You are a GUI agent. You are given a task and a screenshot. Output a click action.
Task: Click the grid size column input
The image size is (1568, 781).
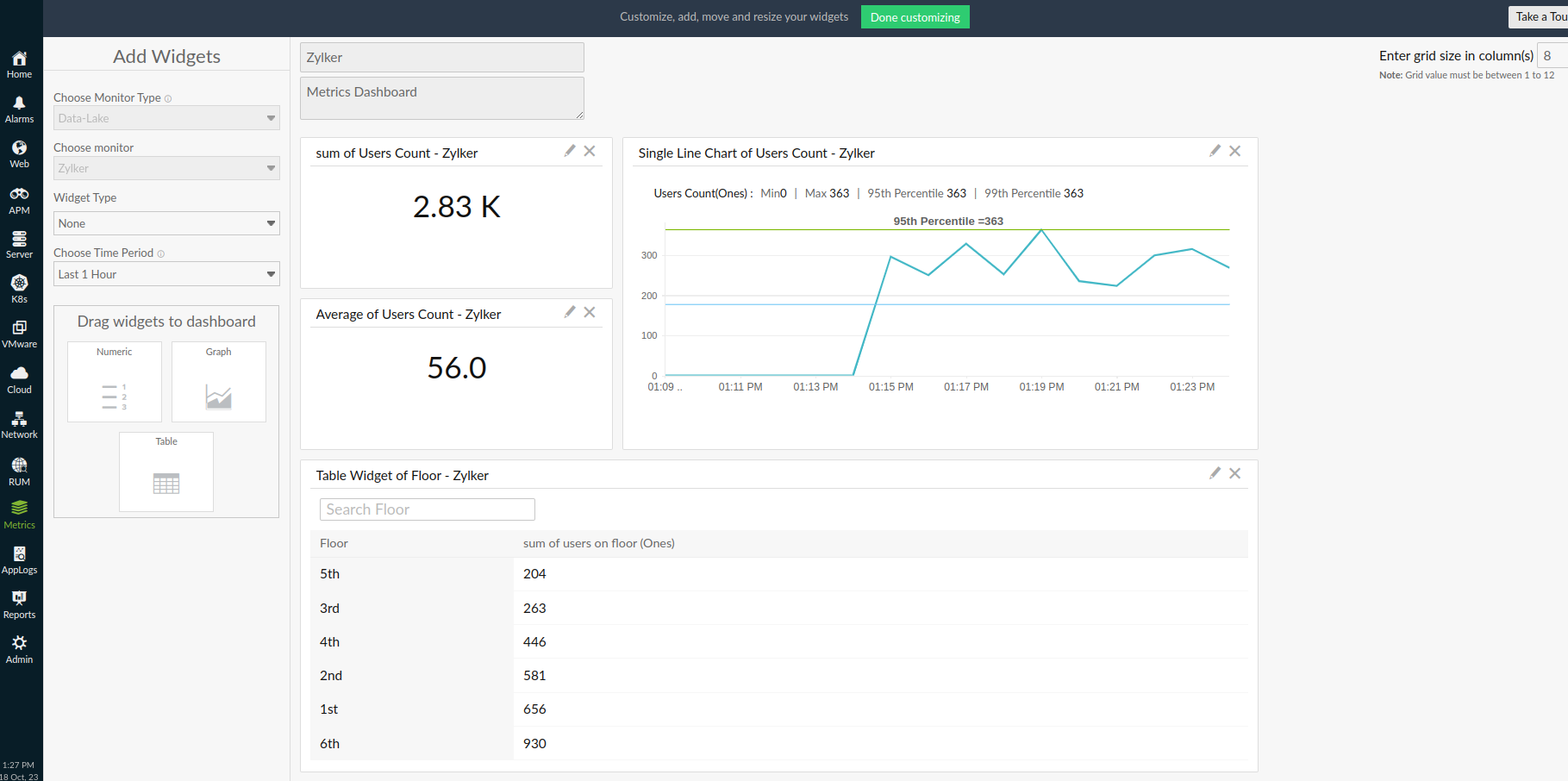tap(1551, 55)
